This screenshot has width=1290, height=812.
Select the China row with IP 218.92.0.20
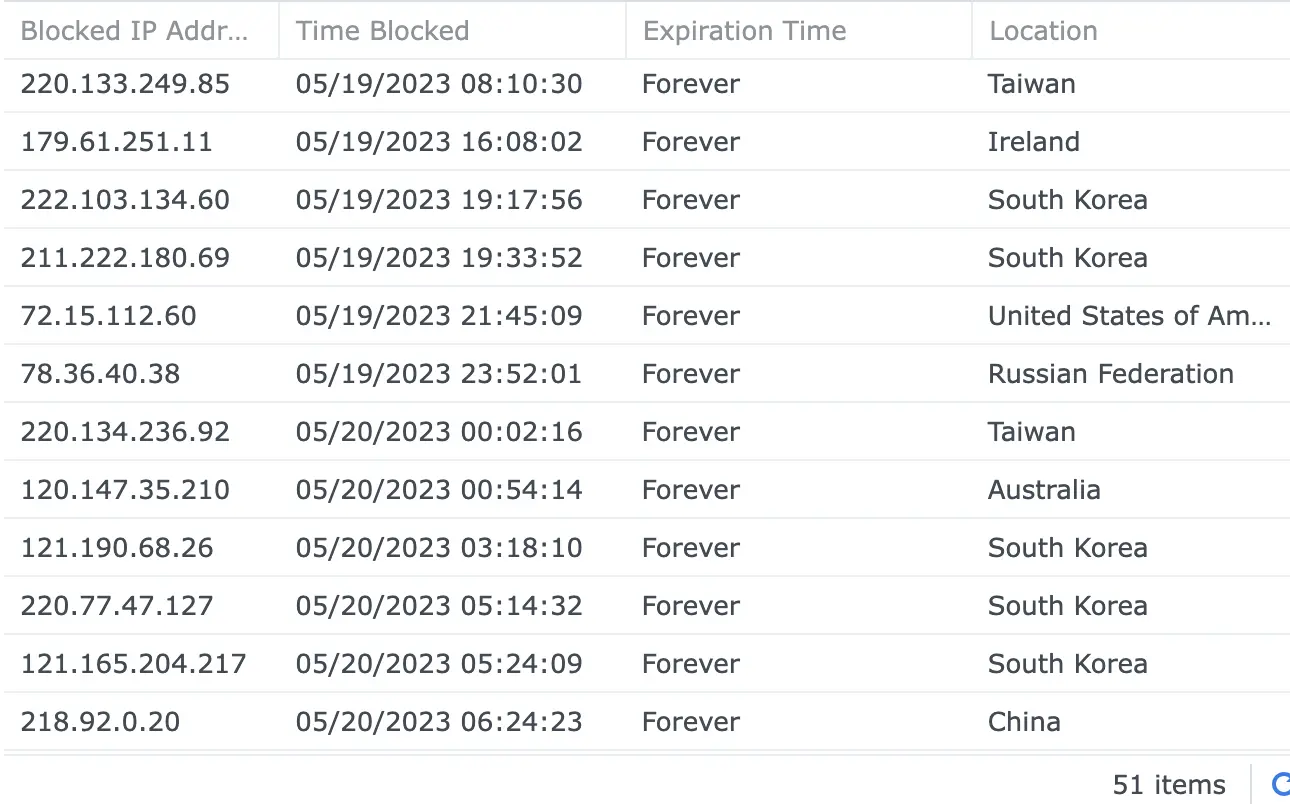(x=100, y=722)
